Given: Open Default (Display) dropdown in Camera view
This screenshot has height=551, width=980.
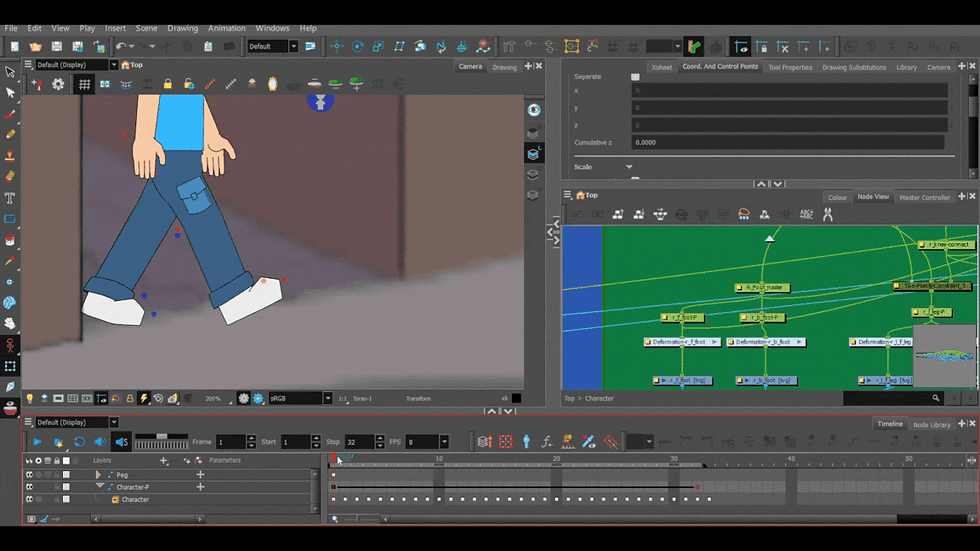Looking at the screenshot, I should 114,65.
